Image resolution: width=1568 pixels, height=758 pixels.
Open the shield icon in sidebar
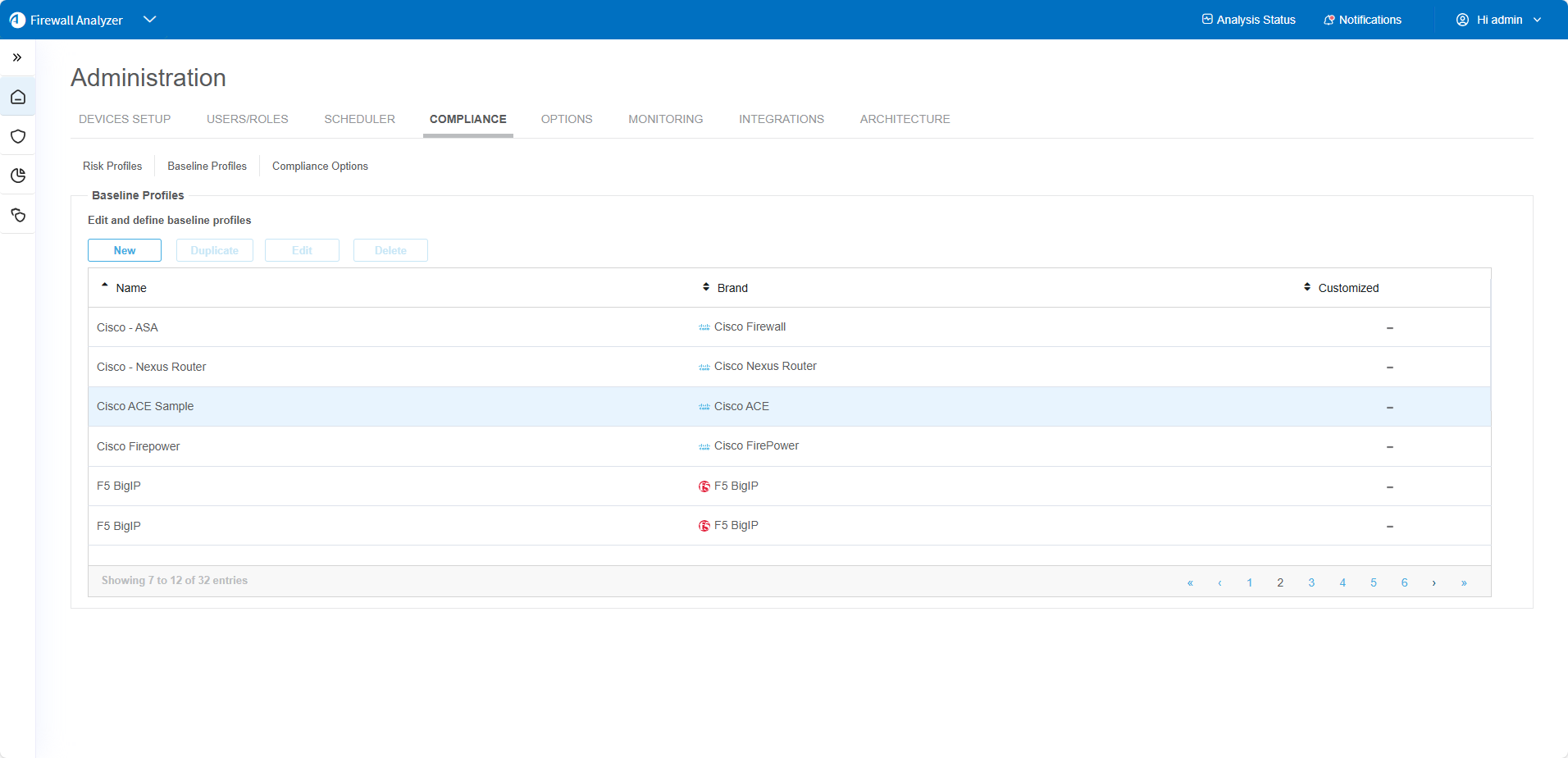[18, 136]
